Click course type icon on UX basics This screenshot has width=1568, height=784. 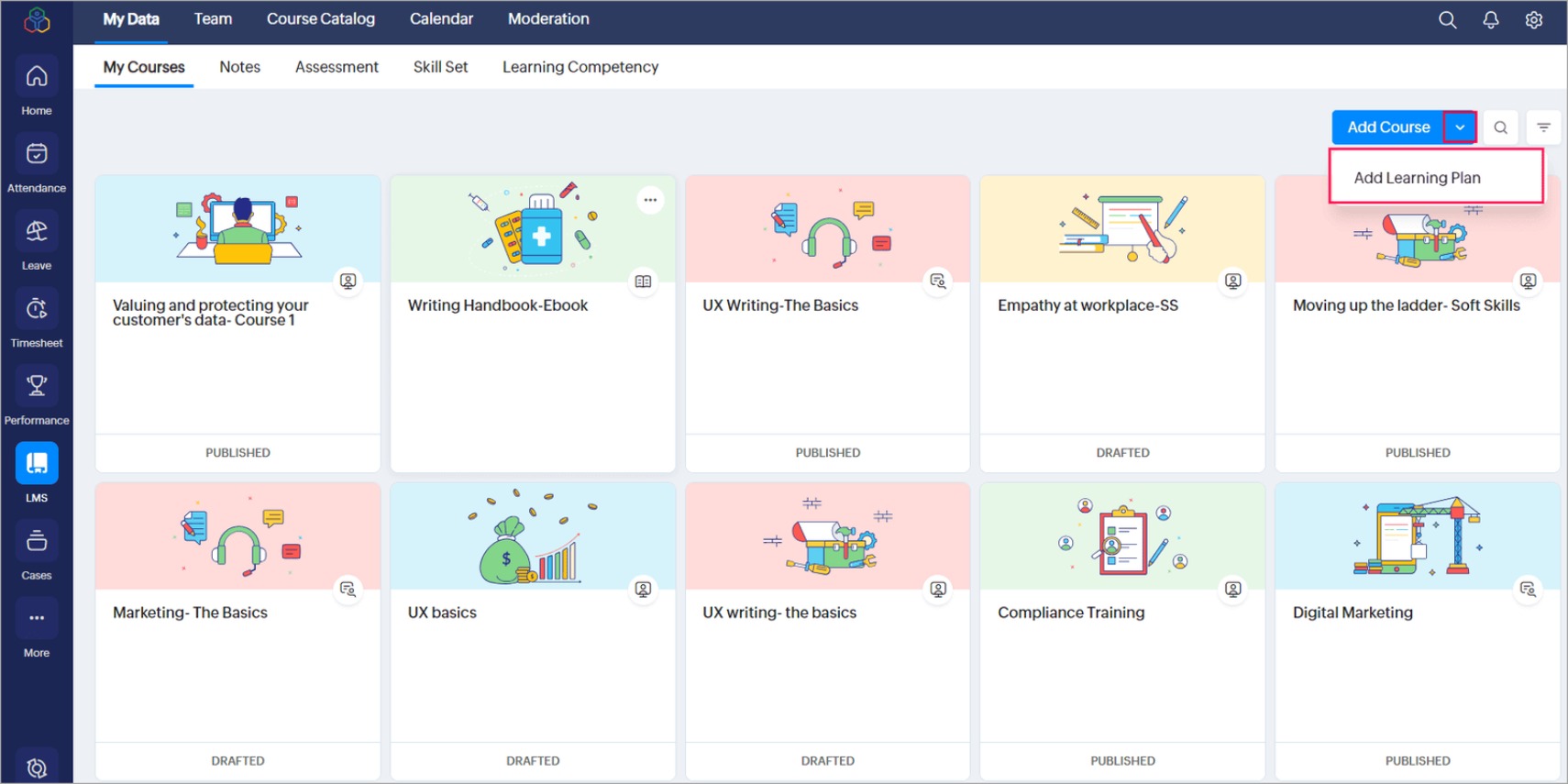(x=644, y=589)
